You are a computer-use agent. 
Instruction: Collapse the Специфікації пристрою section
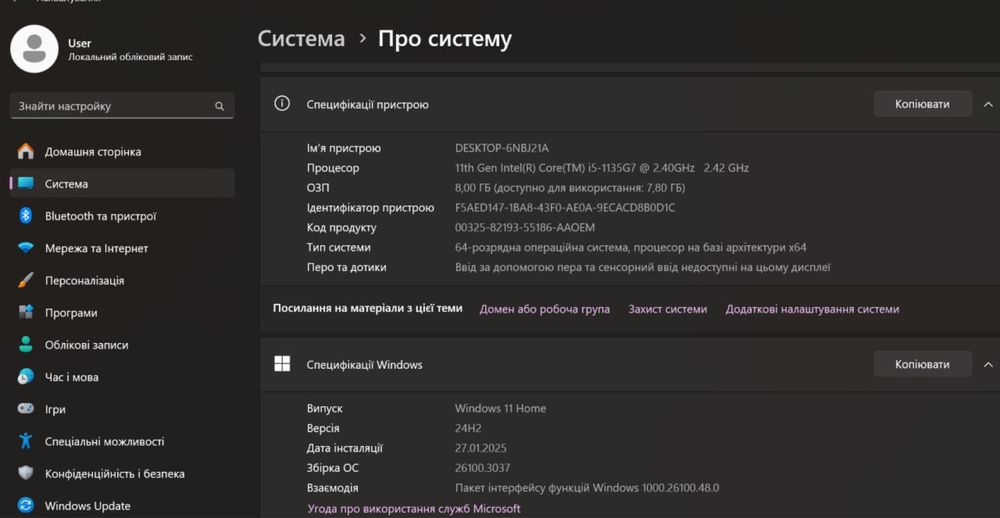(988, 104)
